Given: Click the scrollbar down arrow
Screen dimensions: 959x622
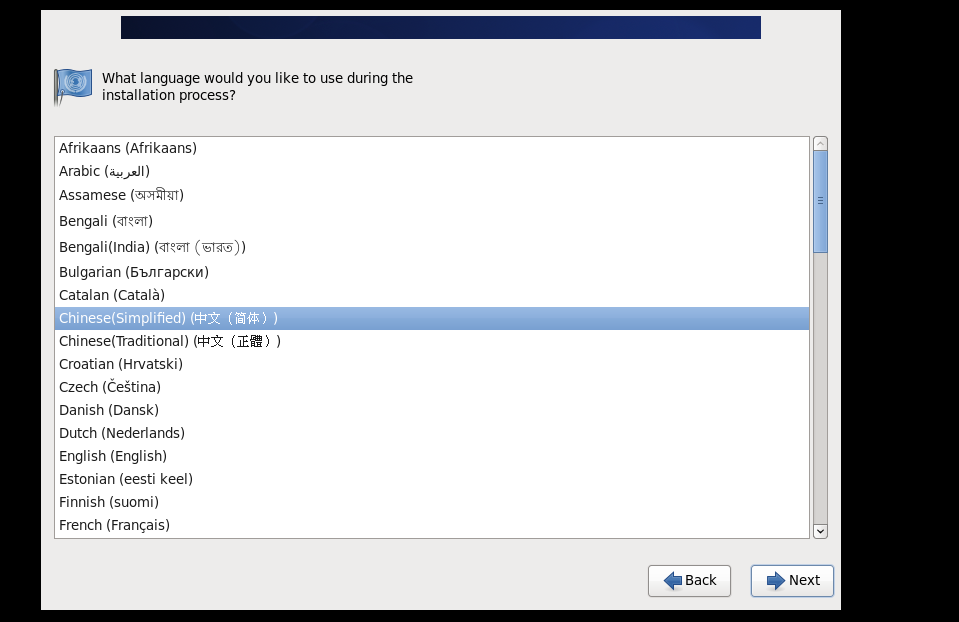Looking at the screenshot, I should [820, 531].
